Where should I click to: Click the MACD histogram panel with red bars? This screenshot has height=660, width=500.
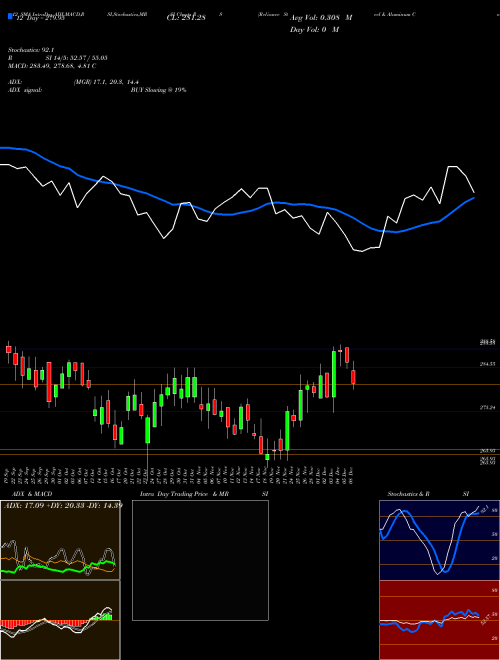pyautogui.click(x=60, y=620)
